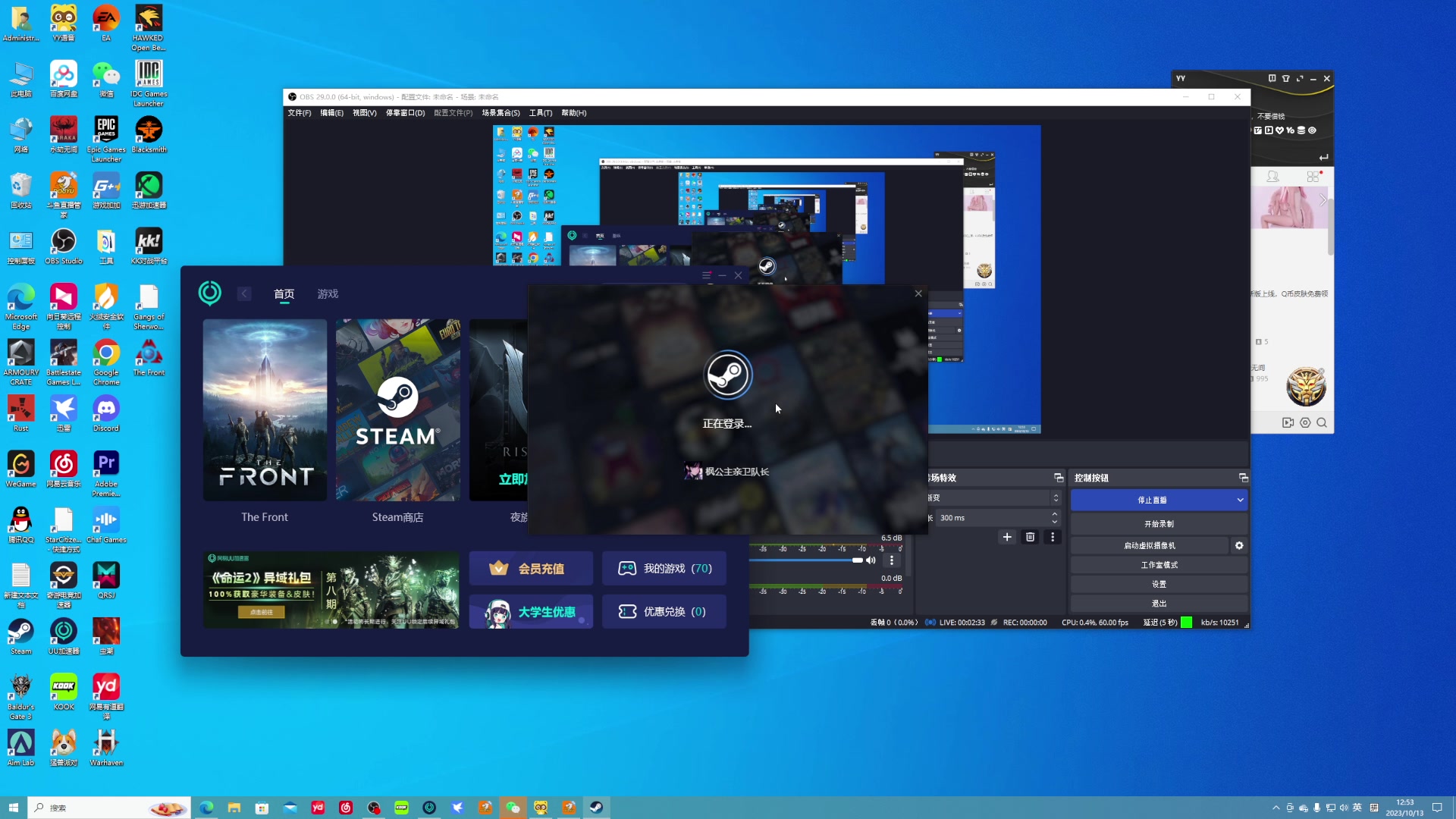1456x819 pixels.
Task: Show hidden system tray icons
Action: (1276, 808)
